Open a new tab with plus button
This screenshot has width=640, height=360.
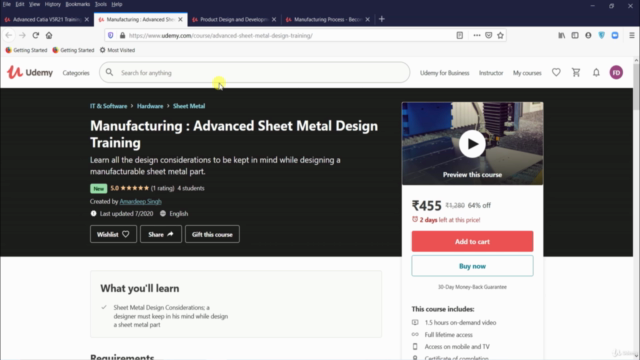click(382, 19)
